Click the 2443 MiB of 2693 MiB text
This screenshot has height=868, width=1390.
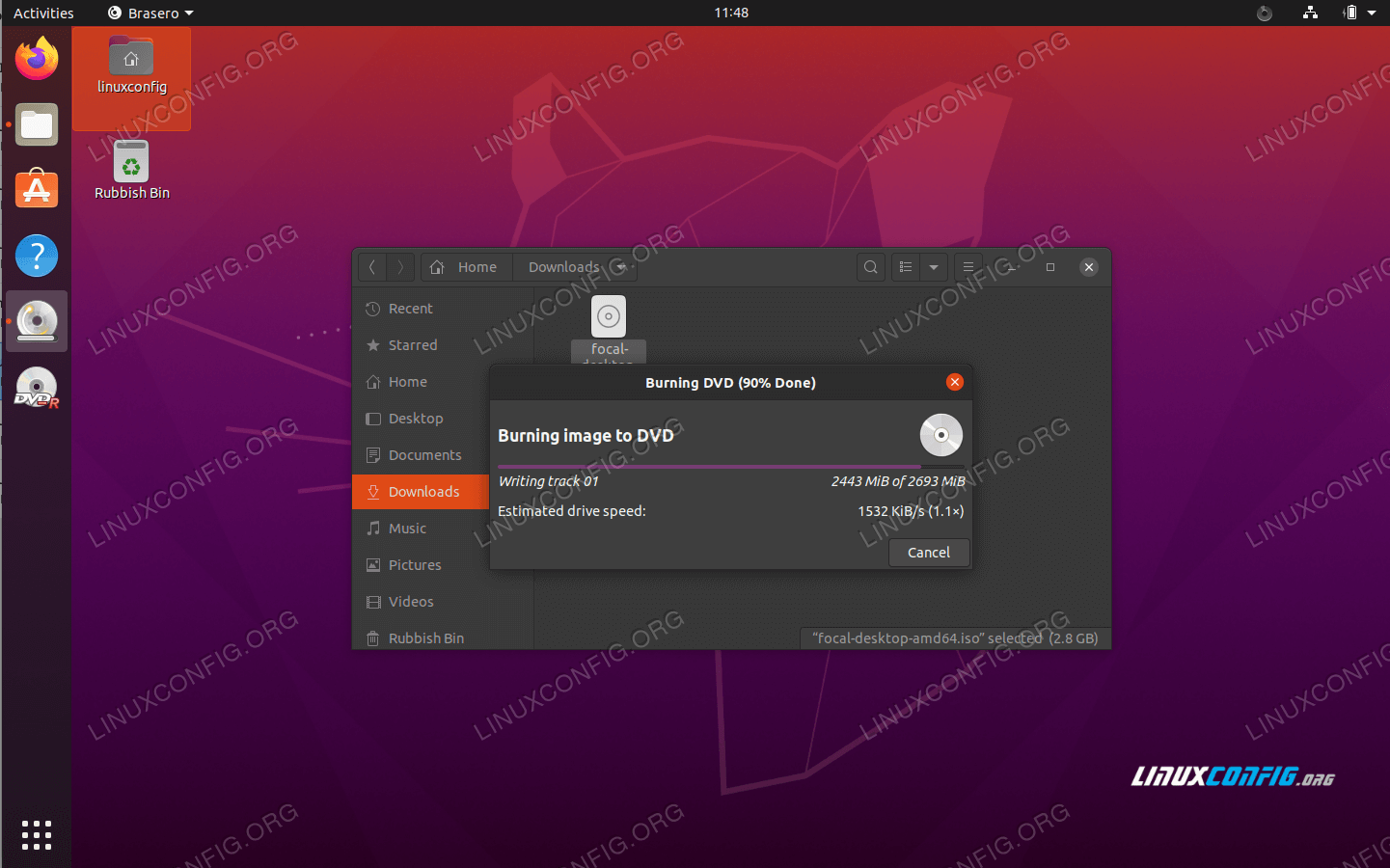pos(898,481)
